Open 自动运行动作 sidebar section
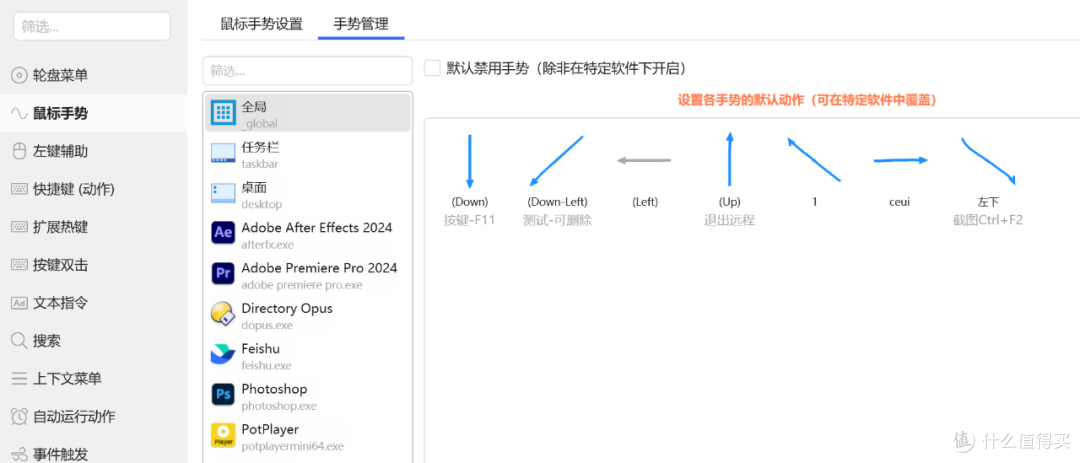Screen dimensions: 1080x463 pyautogui.click(x=93, y=417)
